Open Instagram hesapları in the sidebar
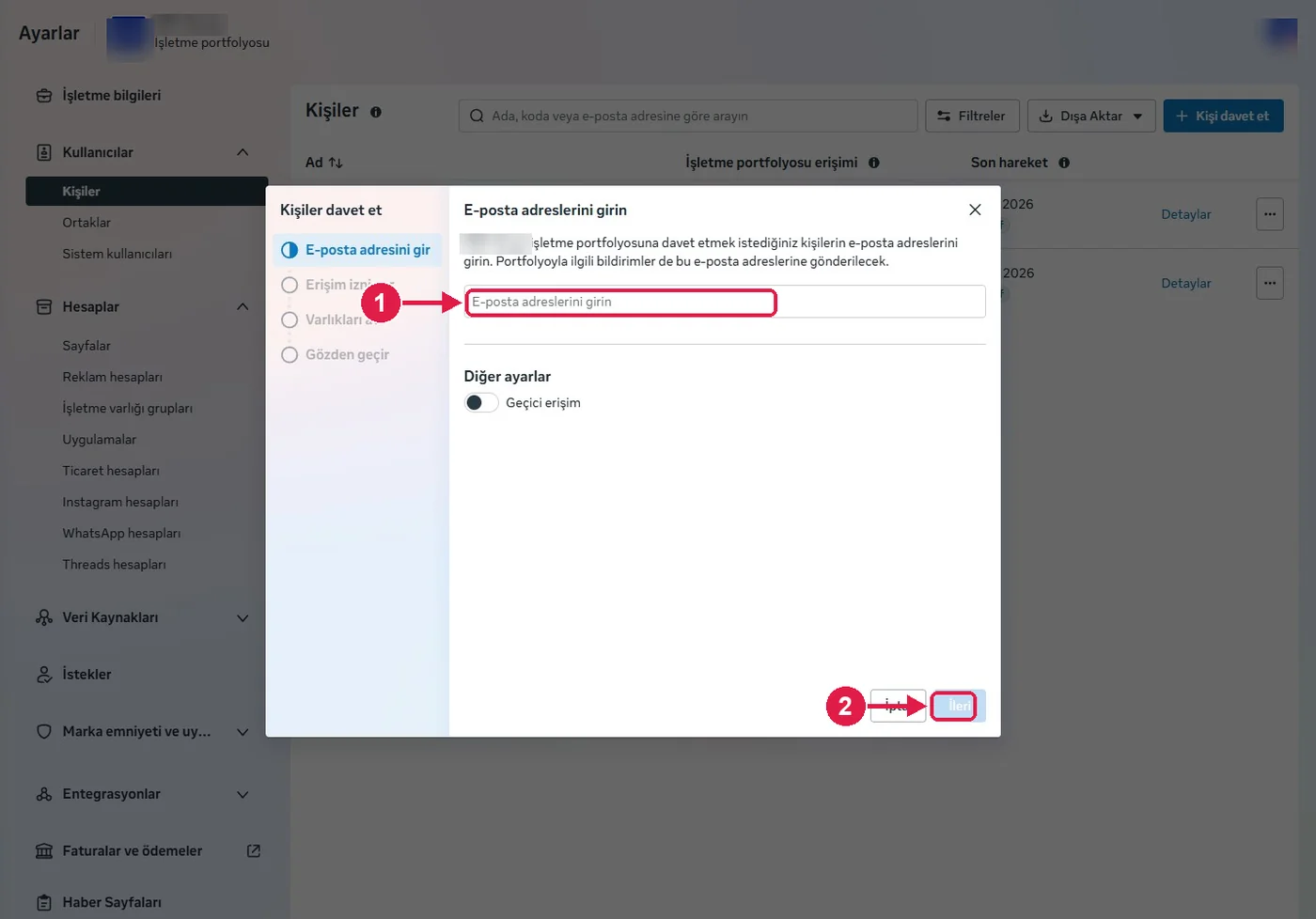 tap(120, 503)
